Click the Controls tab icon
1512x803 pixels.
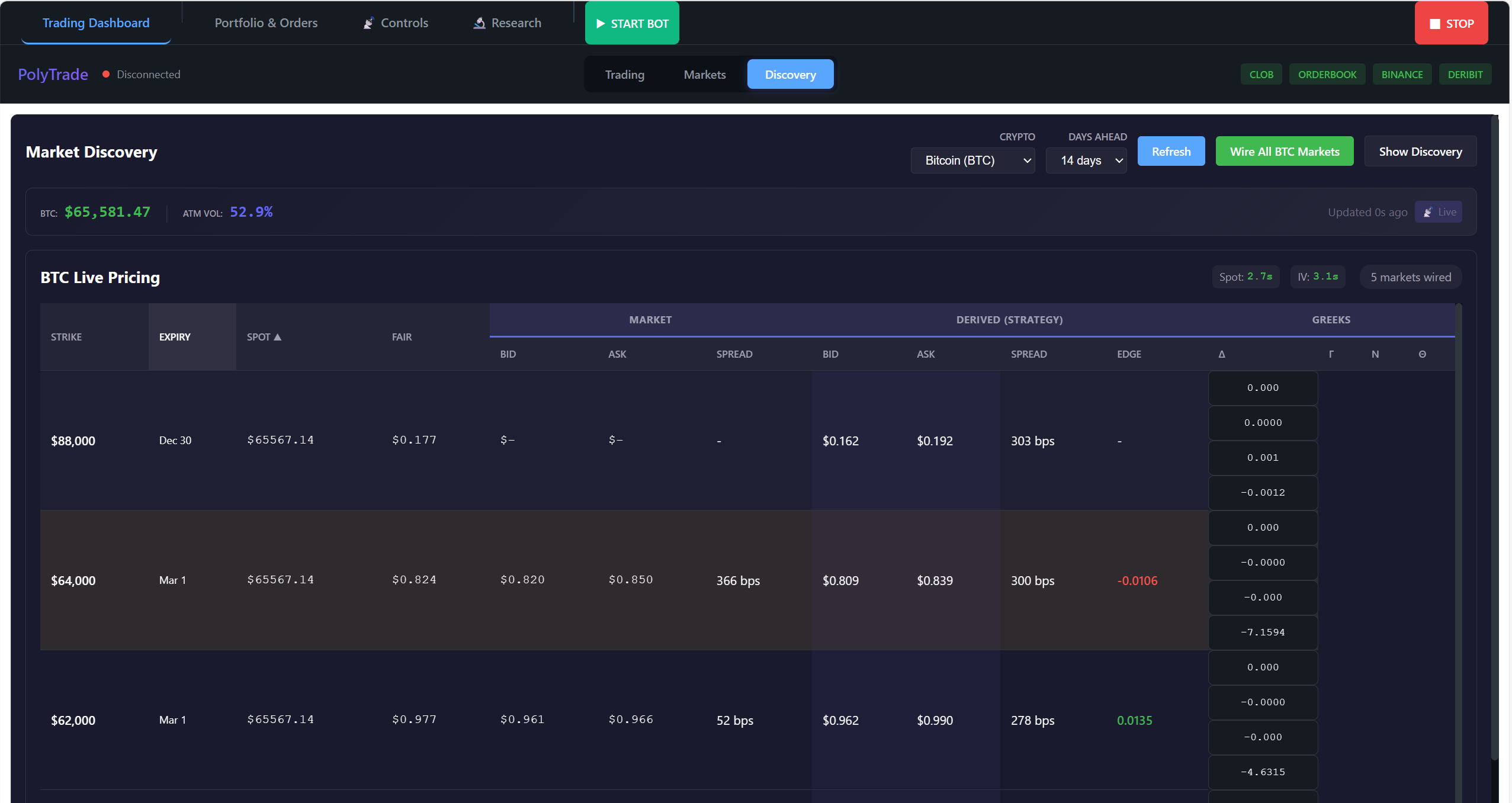pos(368,23)
